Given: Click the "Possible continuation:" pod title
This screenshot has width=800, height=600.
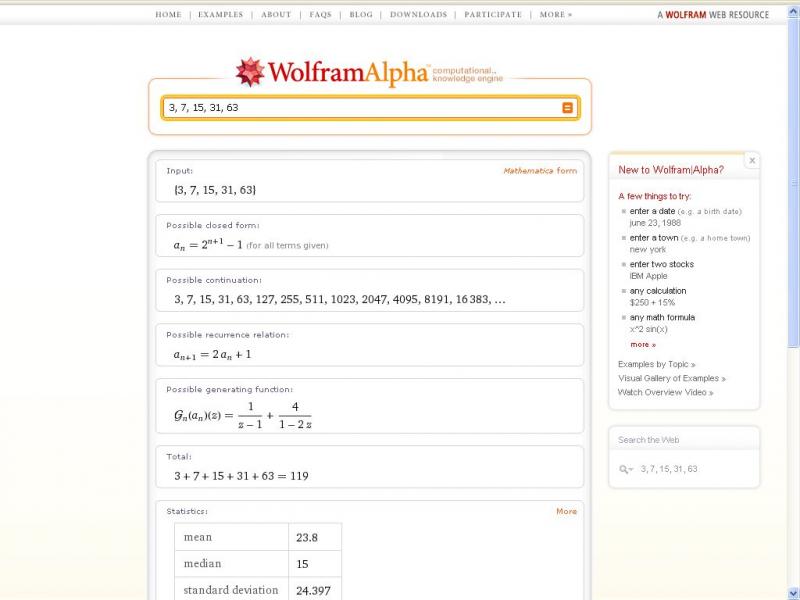Looking at the screenshot, I should (214, 280).
